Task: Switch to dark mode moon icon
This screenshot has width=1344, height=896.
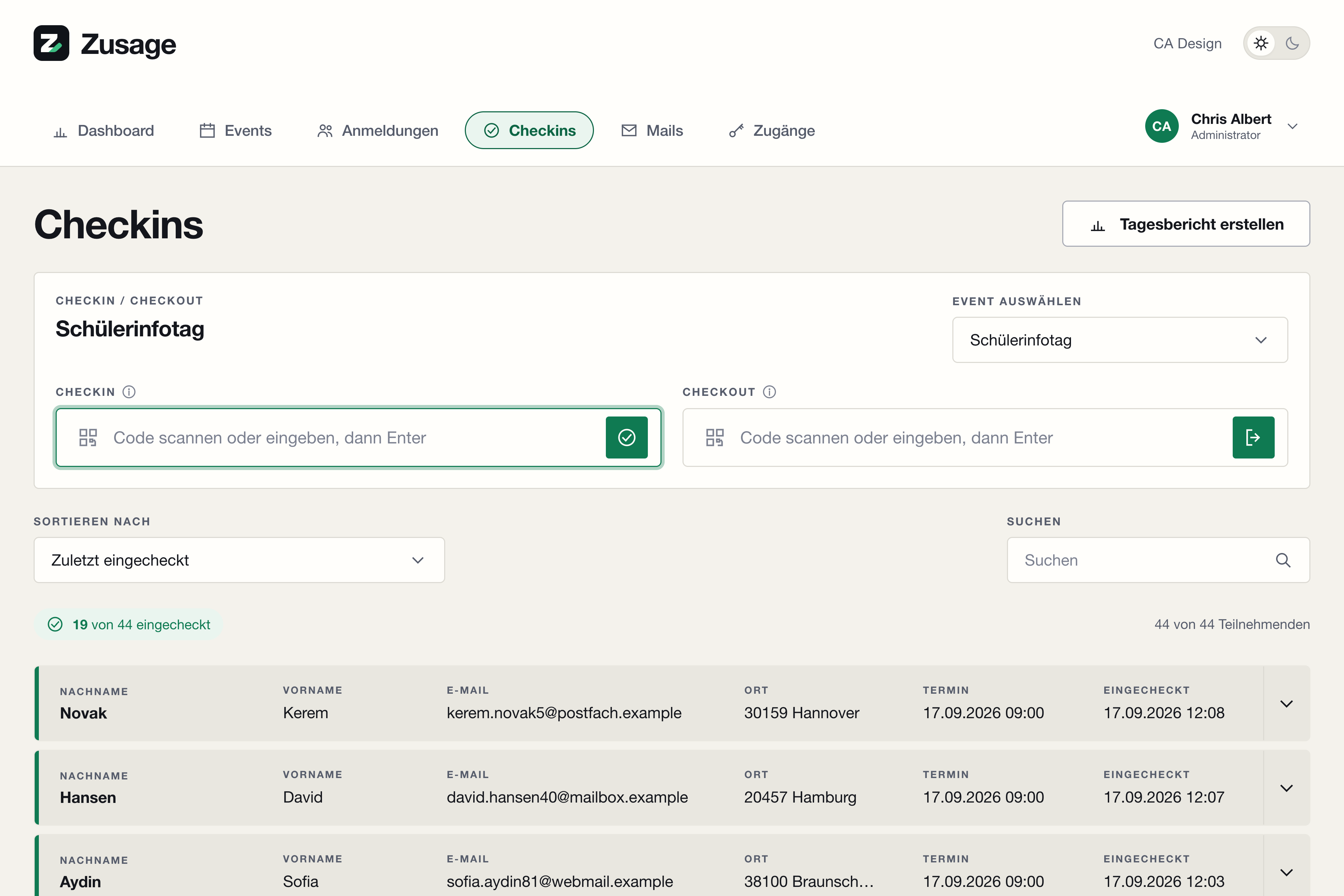Action: point(1292,43)
